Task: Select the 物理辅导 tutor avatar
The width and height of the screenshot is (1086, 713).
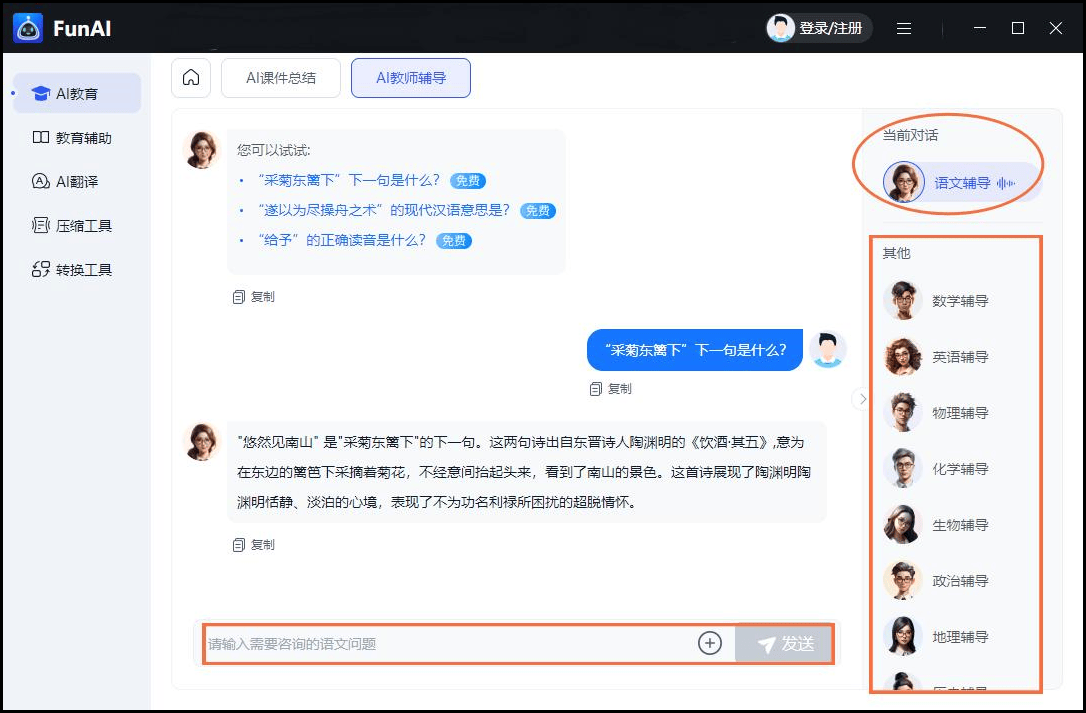Action: pos(902,412)
